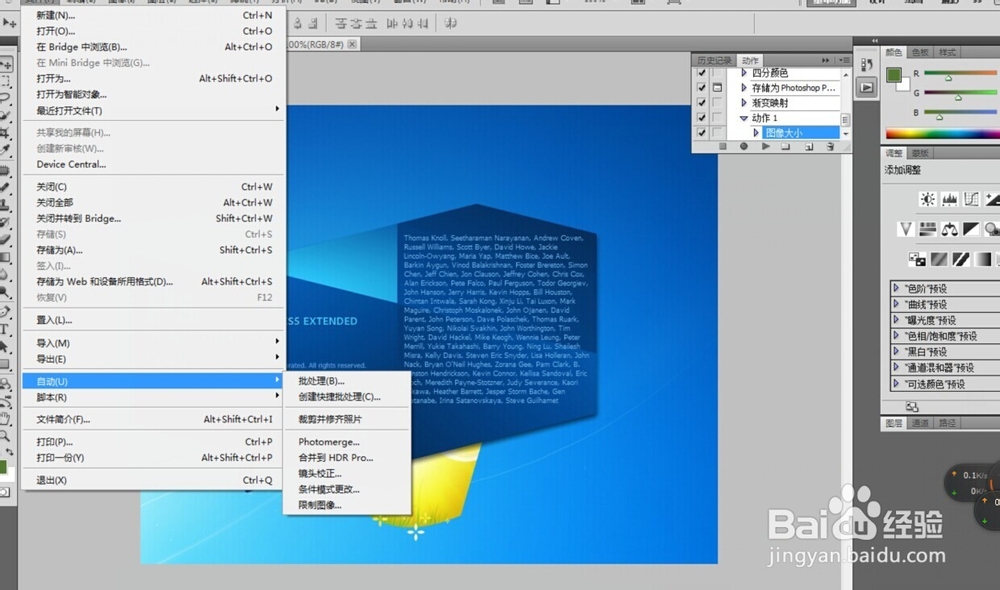Expand the "曲线"预设 list
Viewport: 1000px width, 590px height.
pyautogui.click(x=895, y=304)
